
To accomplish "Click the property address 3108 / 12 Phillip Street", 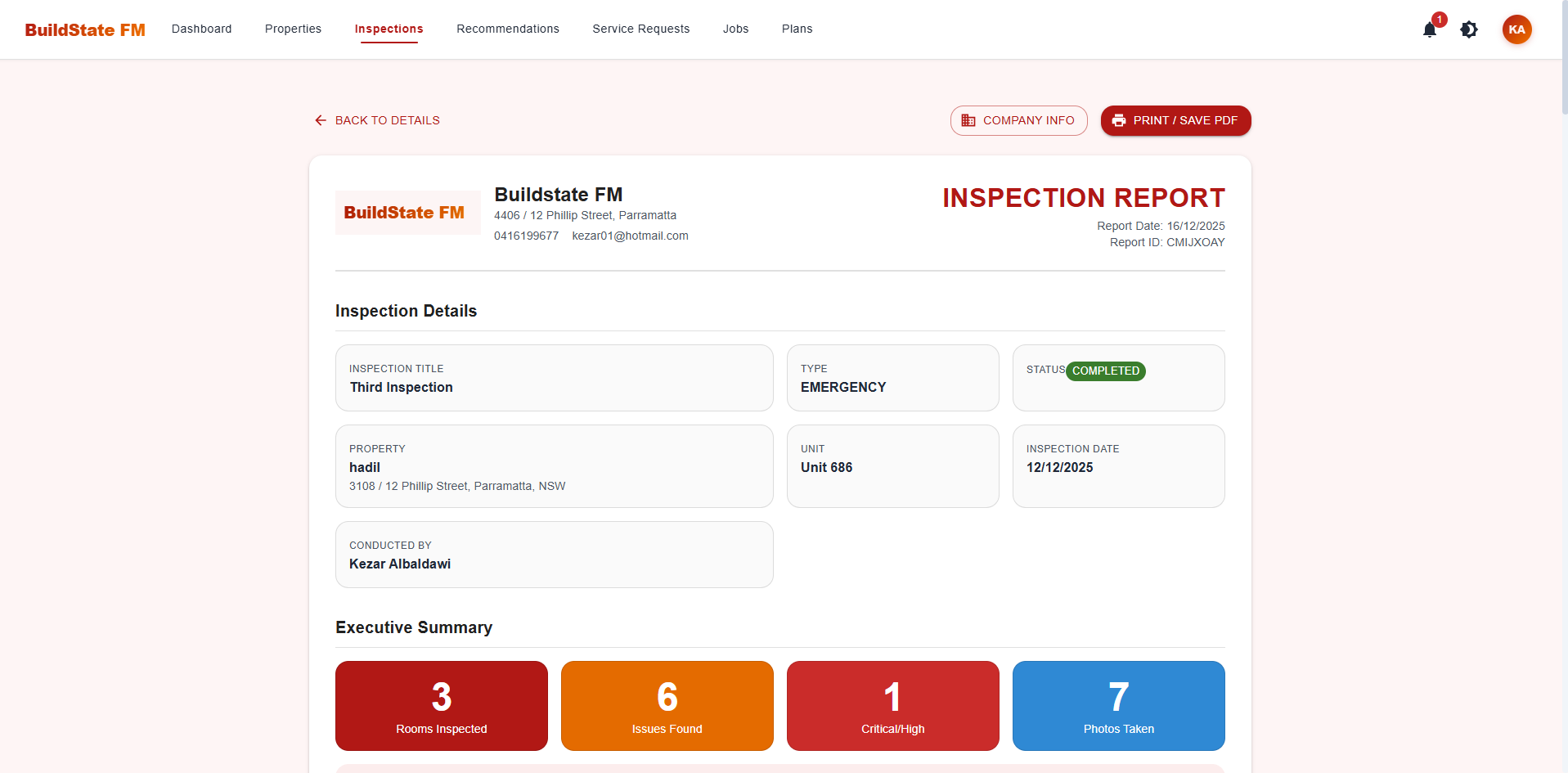I will (457, 486).
